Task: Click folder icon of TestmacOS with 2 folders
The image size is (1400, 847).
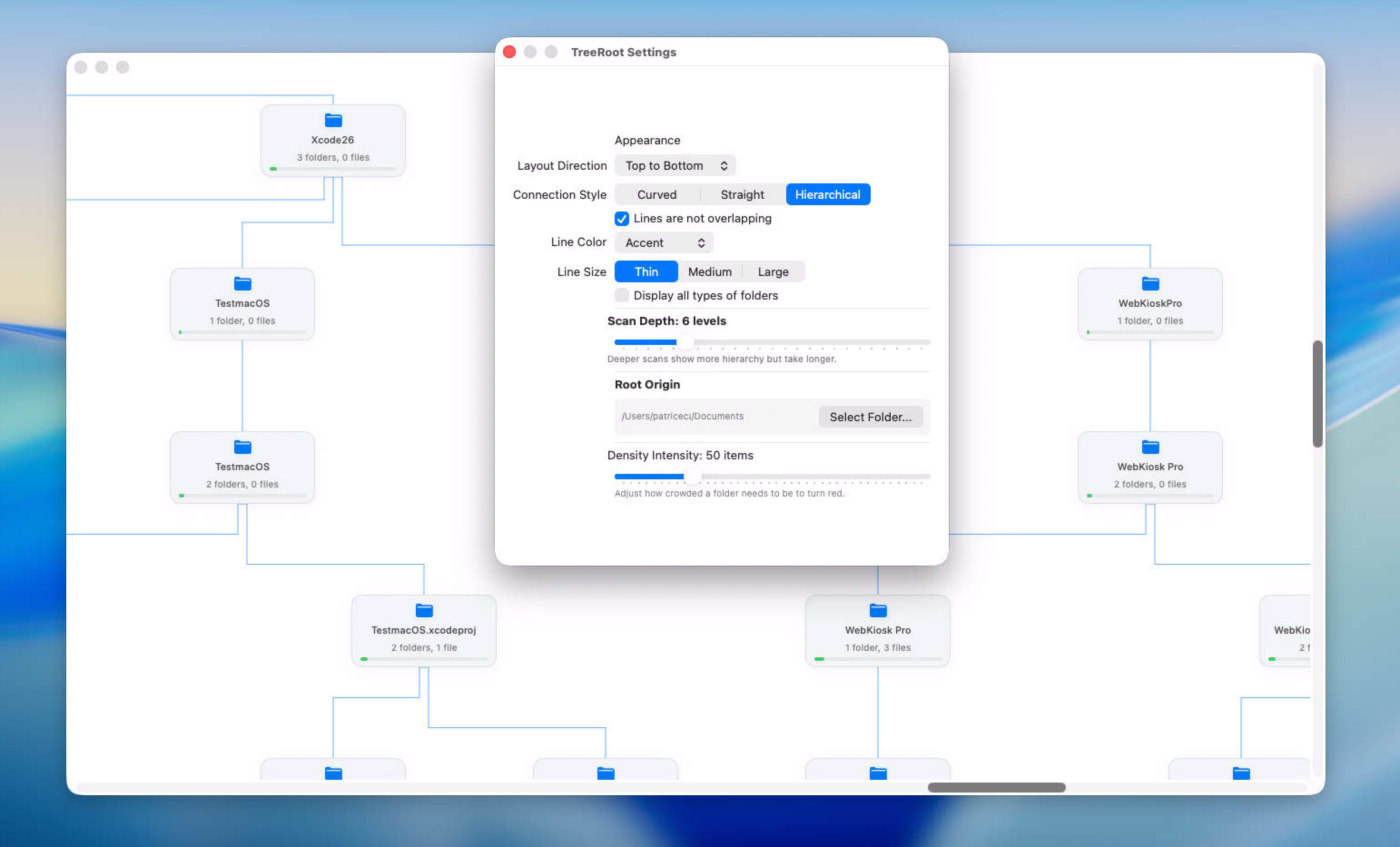Action: (x=242, y=447)
